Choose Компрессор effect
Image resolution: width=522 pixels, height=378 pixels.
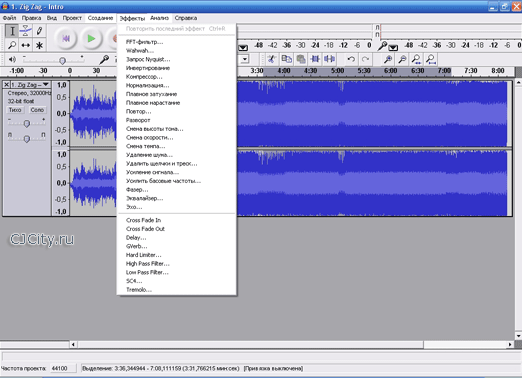pyautogui.click(x=177, y=77)
